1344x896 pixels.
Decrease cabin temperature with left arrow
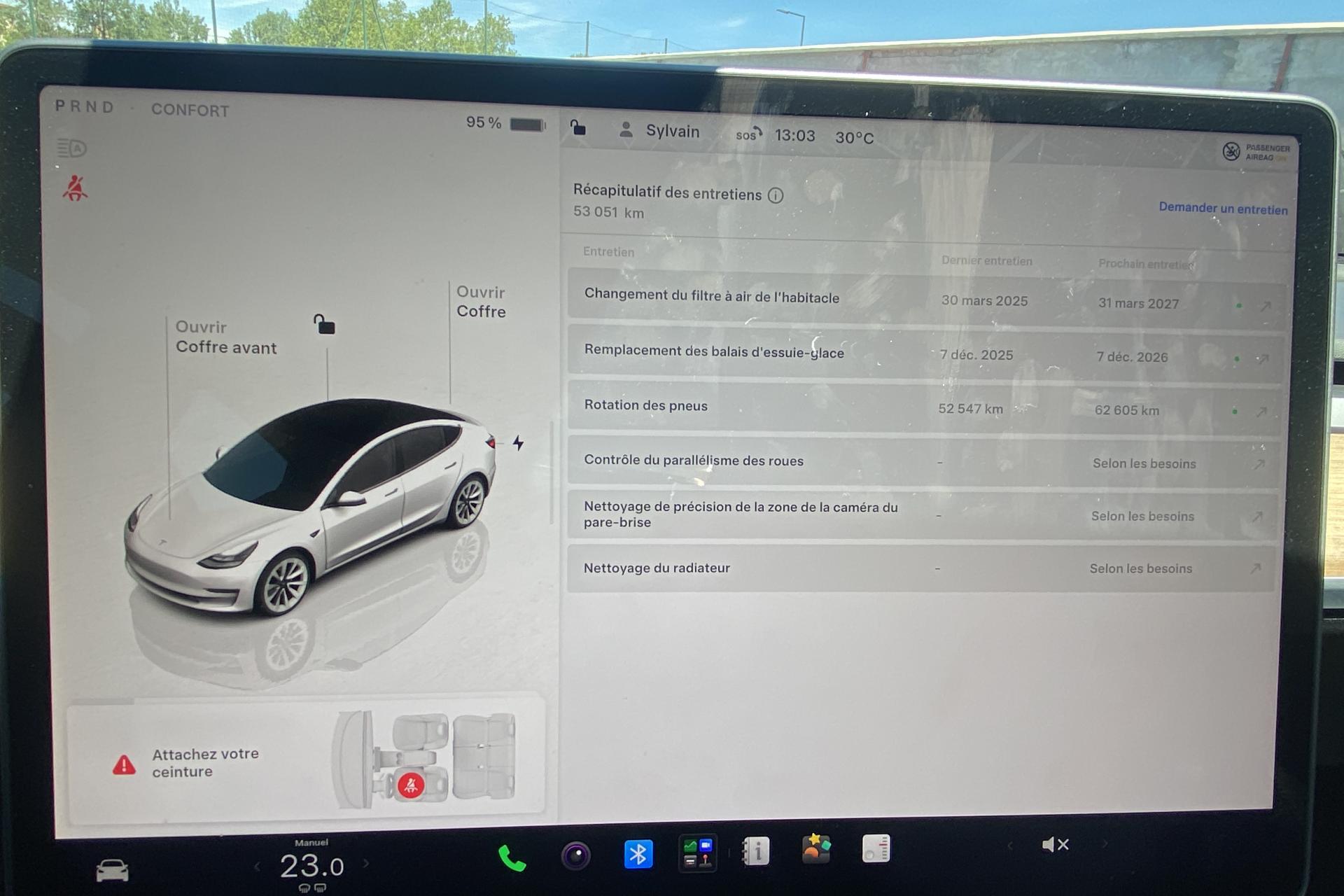[258, 867]
